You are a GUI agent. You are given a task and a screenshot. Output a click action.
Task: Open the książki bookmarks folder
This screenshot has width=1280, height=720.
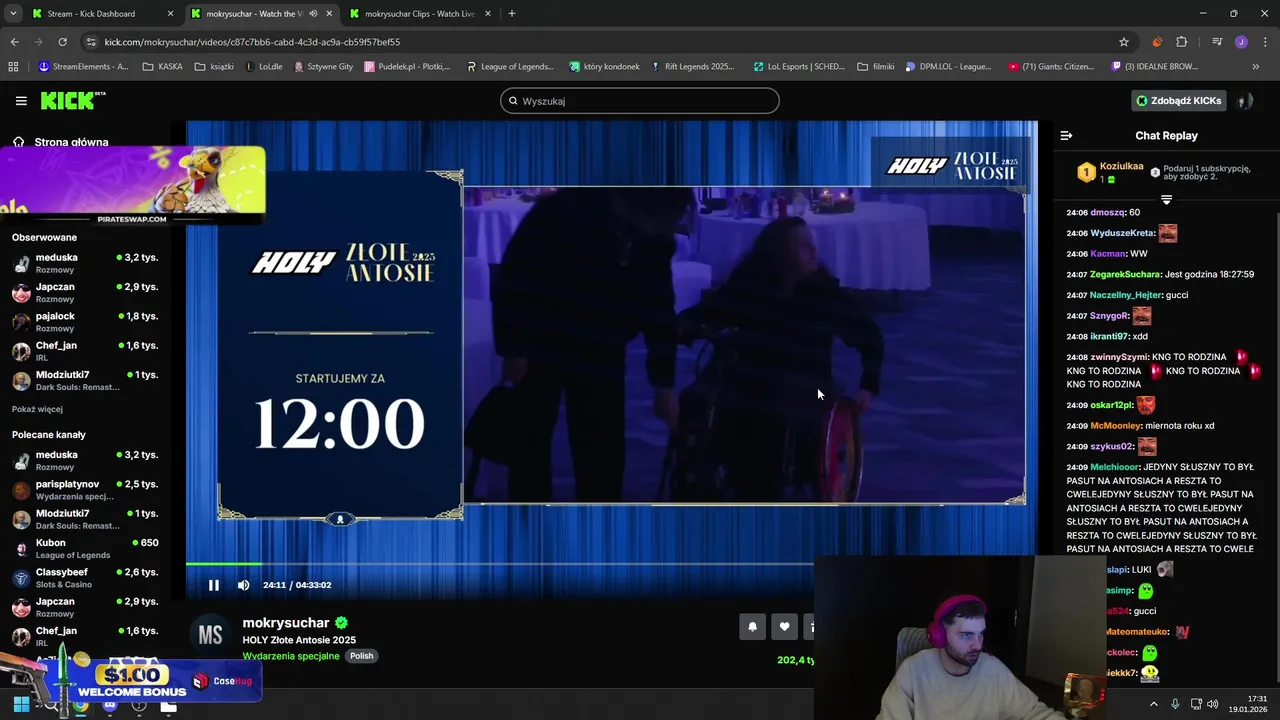(x=214, y=67)
